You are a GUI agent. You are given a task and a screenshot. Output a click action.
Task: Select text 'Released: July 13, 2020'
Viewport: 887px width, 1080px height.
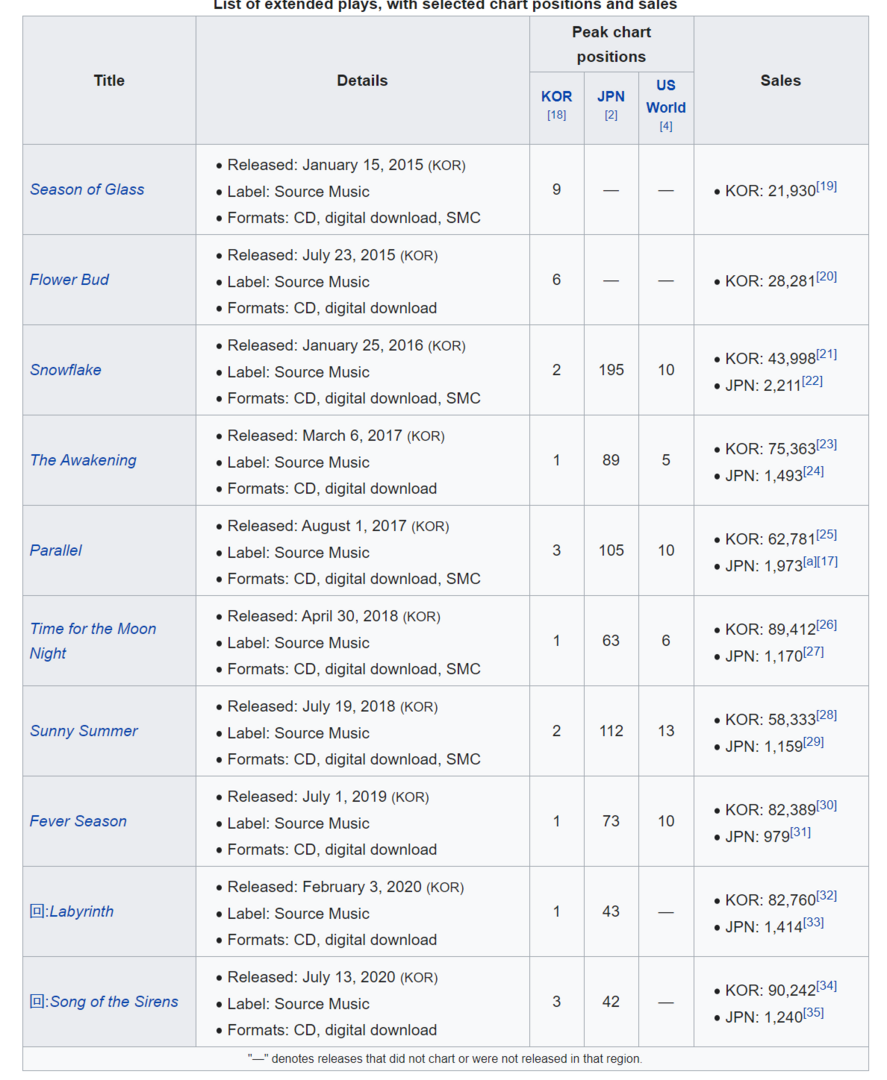(x=311, y=977)
